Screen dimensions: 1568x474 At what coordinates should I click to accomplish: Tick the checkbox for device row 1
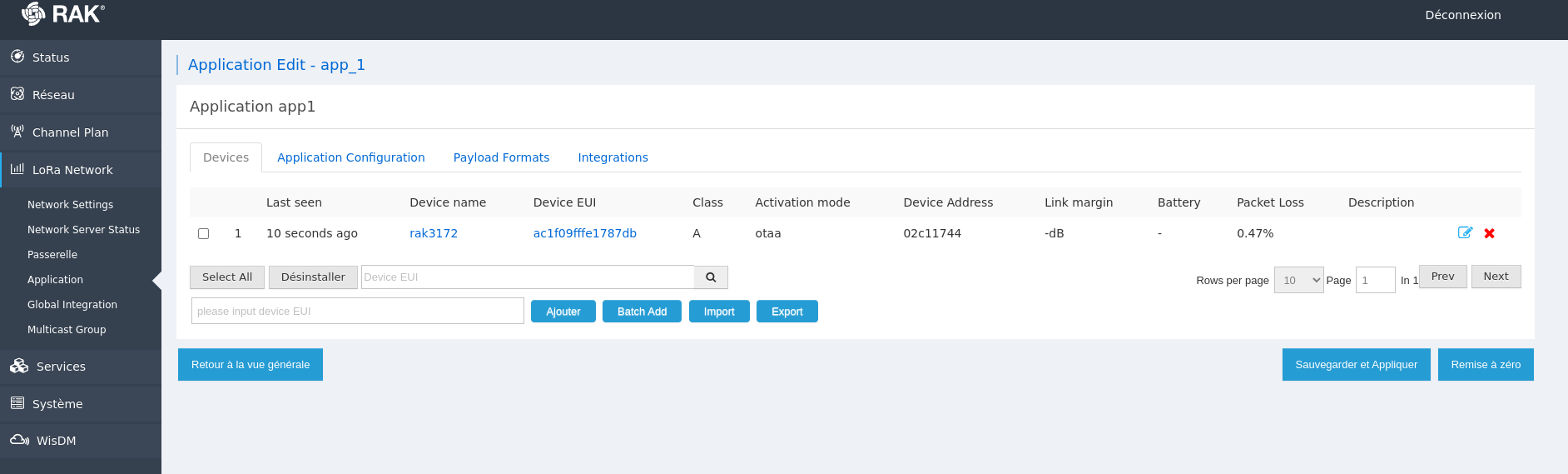[203, 234]
